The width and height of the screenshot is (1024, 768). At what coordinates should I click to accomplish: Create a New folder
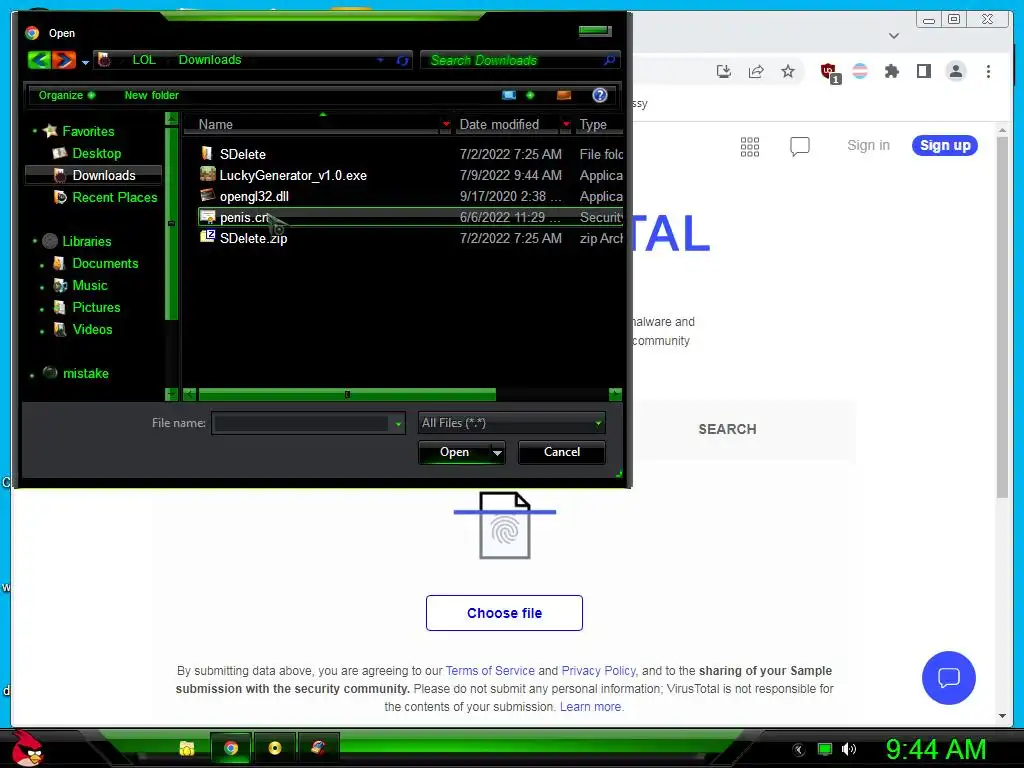(152, 95)
